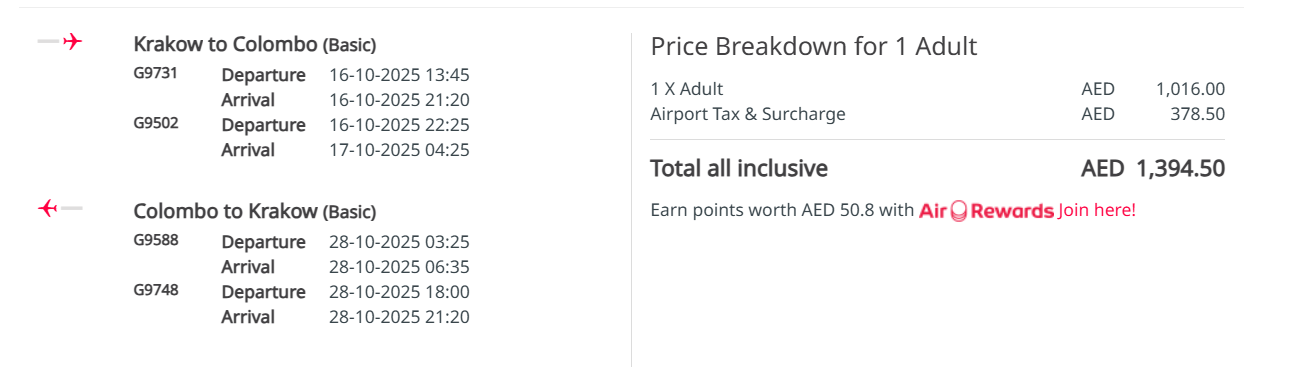The height and width of the screenshot is (381, 1291).
Task: Click the surcharge amount 378.50
Action: point(1197,114)
